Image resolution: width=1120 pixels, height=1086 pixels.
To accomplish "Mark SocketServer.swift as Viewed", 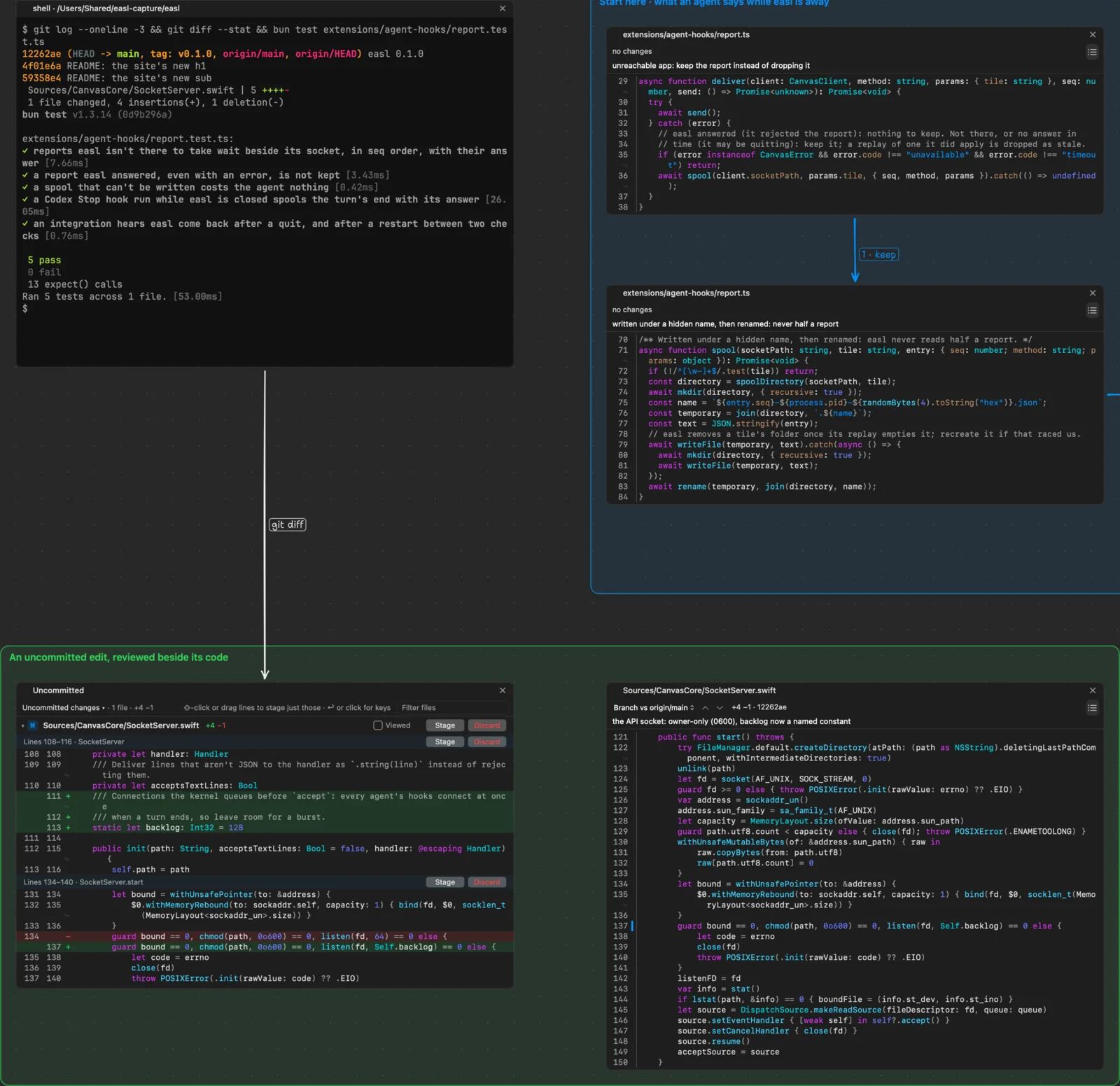I will pos(378,725).
